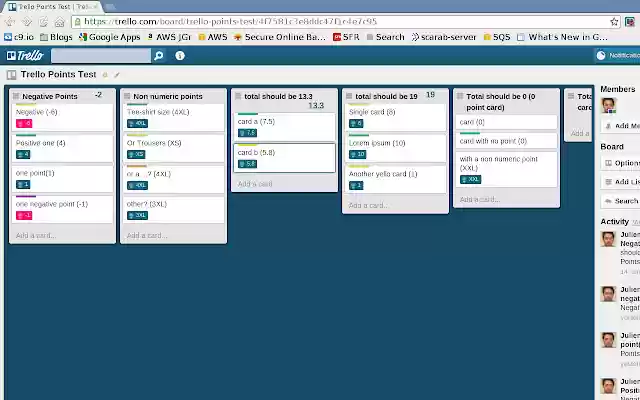The height and width of the screenshot is (400, 640).
Task: Star the Trello Points Test board
Action: point(105,75)
